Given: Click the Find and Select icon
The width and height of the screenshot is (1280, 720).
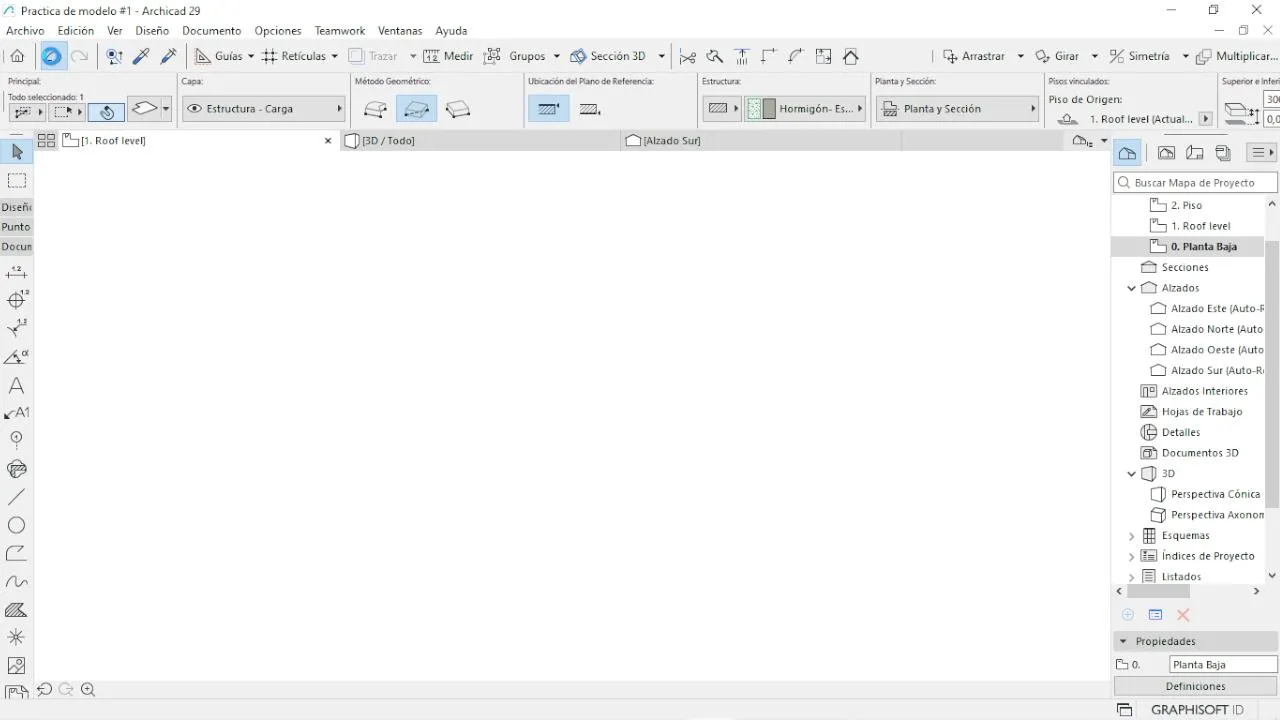Looking at the screenshot, I should (114, 56).
